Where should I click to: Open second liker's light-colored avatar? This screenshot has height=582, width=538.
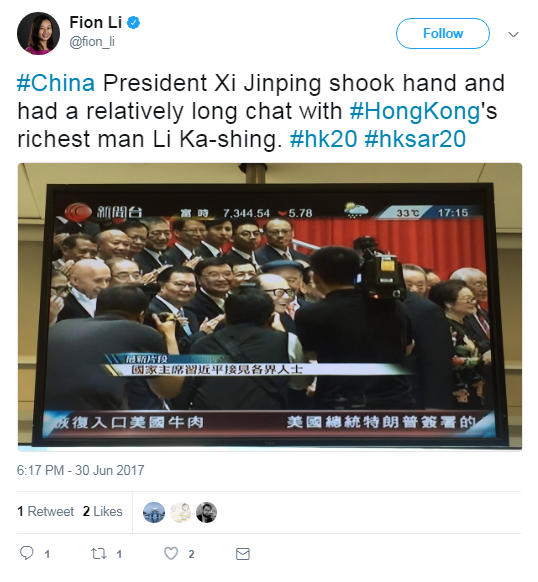180,512
